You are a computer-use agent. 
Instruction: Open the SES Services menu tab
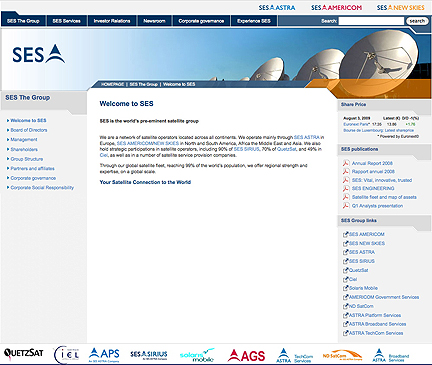point(67,21)
